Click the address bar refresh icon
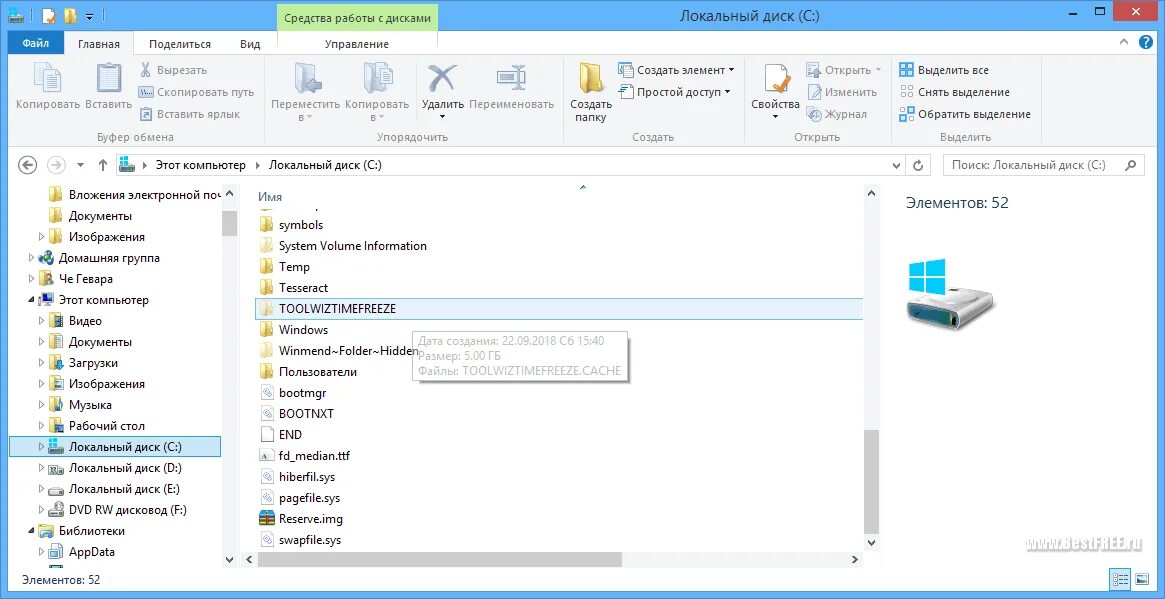1165x599 pixels. click(x=918, y=165)
